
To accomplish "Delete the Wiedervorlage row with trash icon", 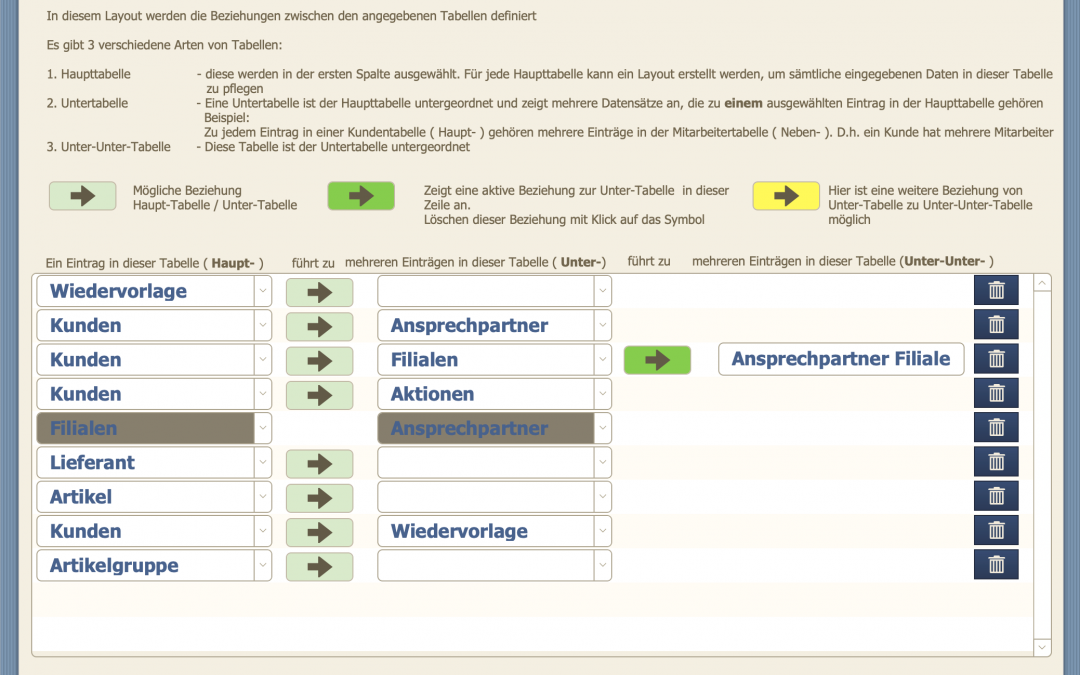I will (x=996, y=291).
